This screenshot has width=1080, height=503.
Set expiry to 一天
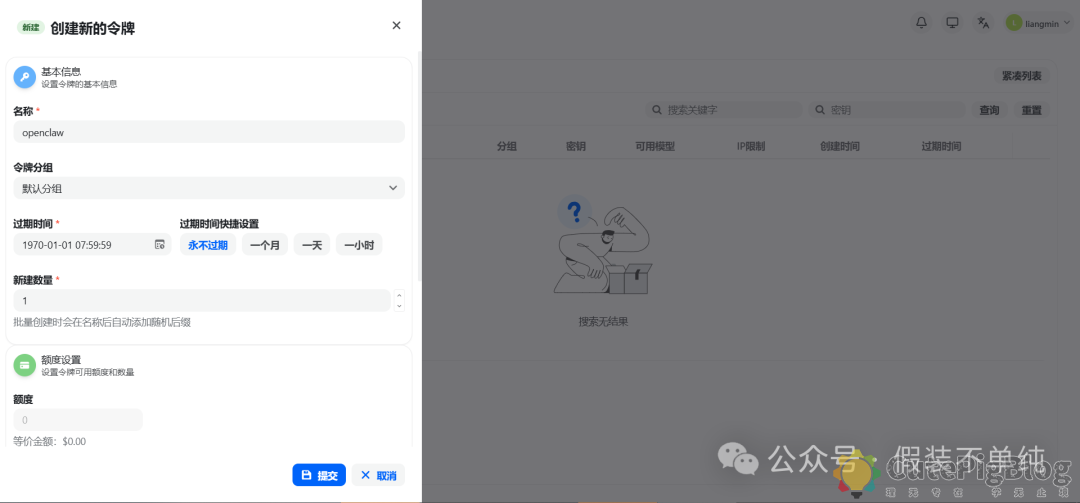click(312, 245)
